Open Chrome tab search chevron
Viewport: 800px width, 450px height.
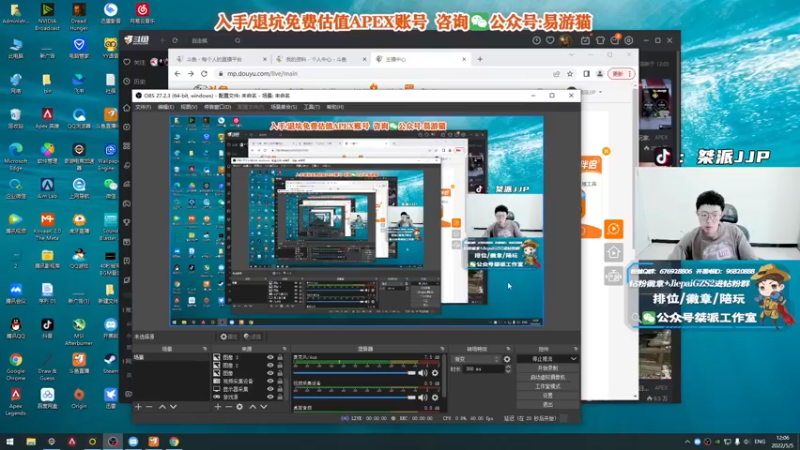click(571, 55)
